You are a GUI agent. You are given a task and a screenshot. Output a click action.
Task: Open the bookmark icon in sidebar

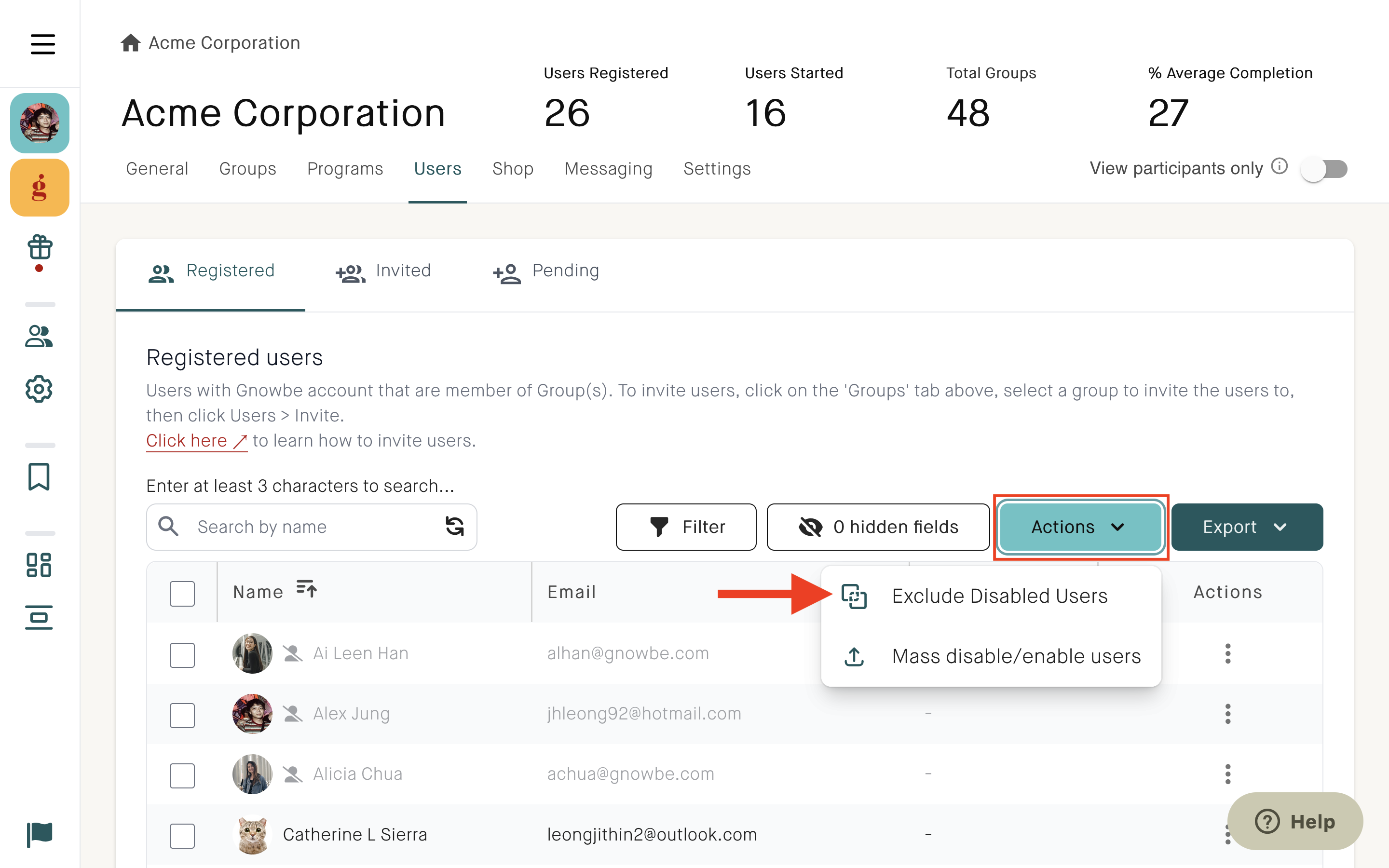39,476
